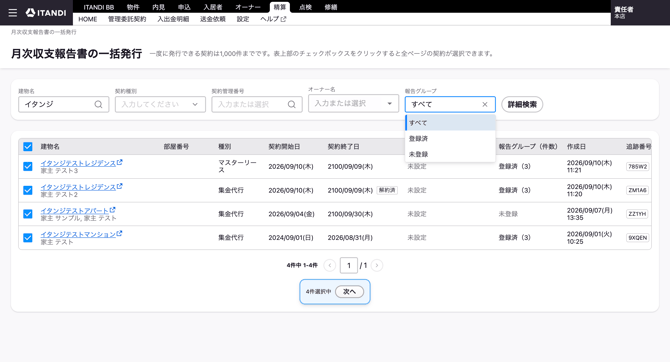Click the 報告グループ combo box
The width and height of the screenshot is (670, 362).
(450, 104)
